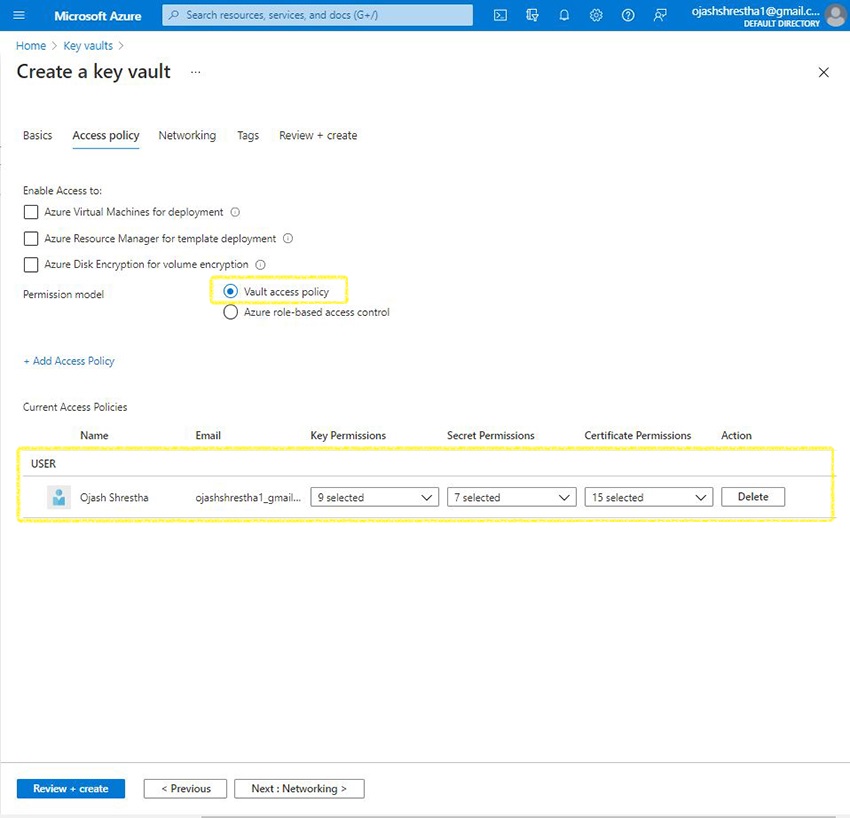Enable Azure Disk Encryption for volume encryption

click(x=31, y=265)
